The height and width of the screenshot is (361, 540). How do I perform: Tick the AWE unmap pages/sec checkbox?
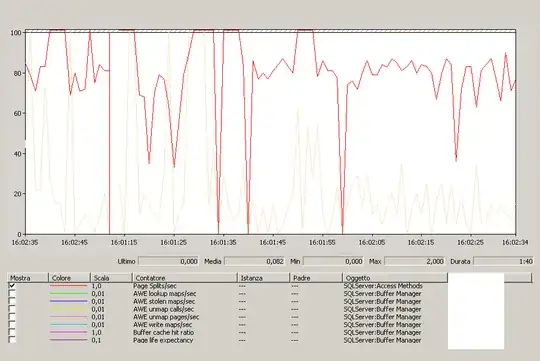click(12, 317)
